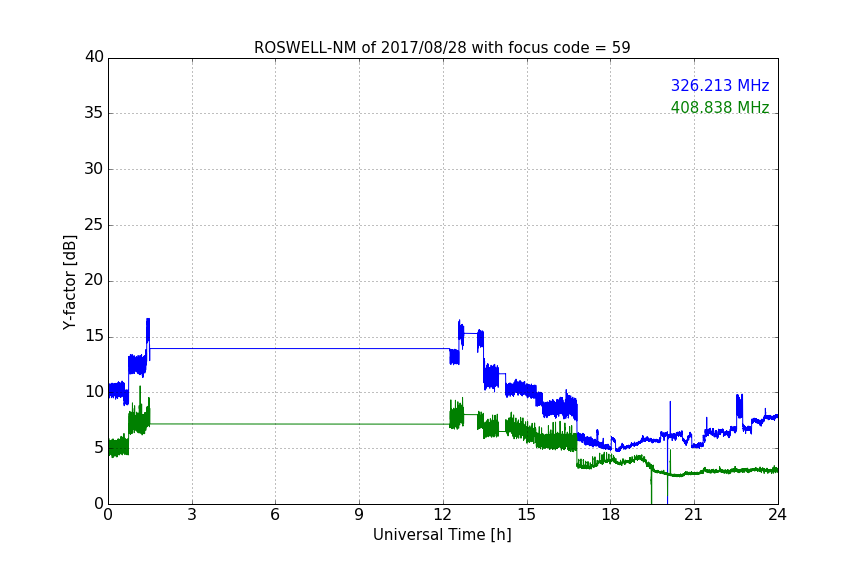Click the 'Universal Time [h]' axis label

point(442,535)
